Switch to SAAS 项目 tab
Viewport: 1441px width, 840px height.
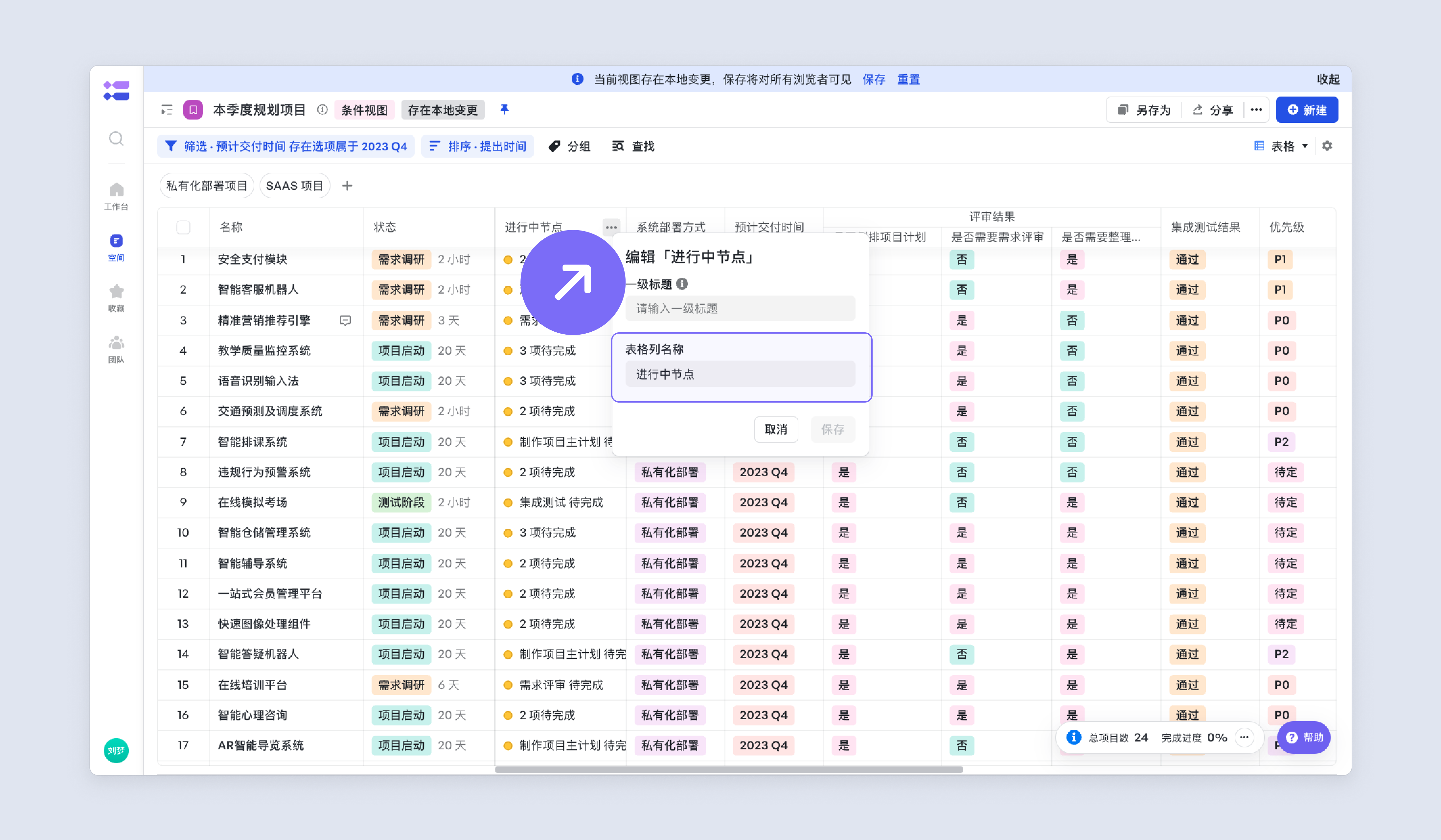pyautogui.click(x=294, y=186)
